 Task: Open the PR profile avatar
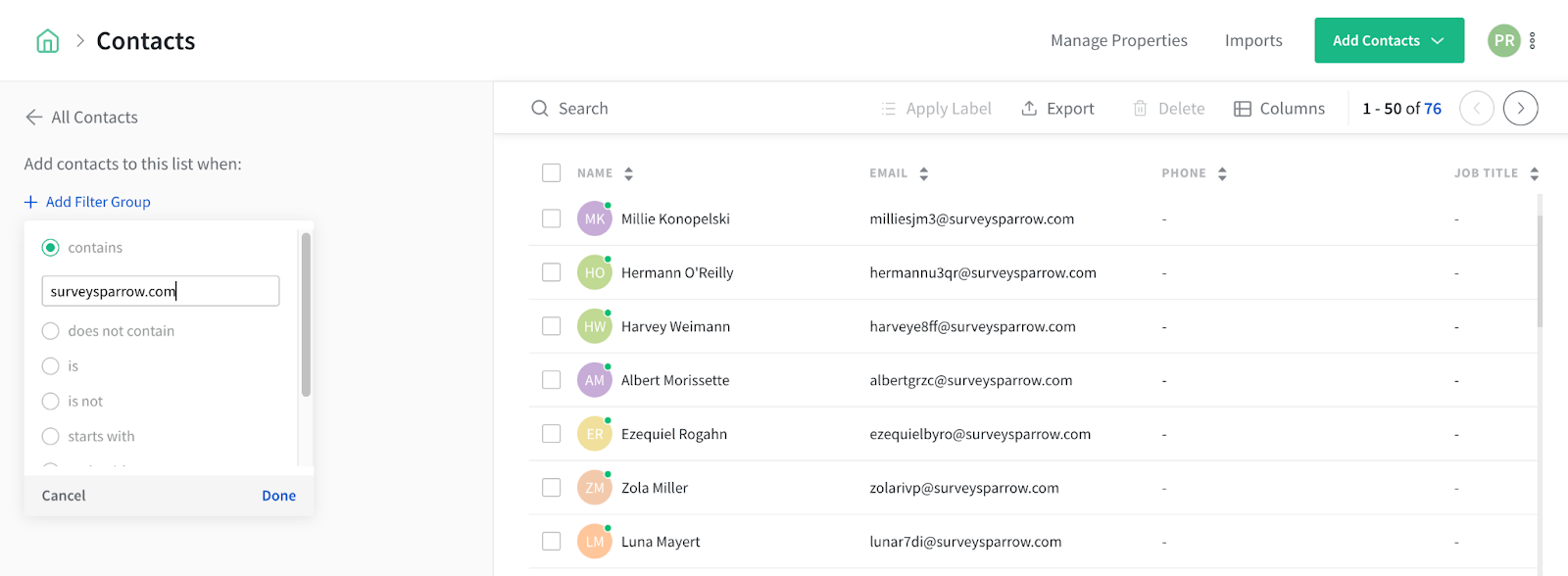tap(1504, 41)
